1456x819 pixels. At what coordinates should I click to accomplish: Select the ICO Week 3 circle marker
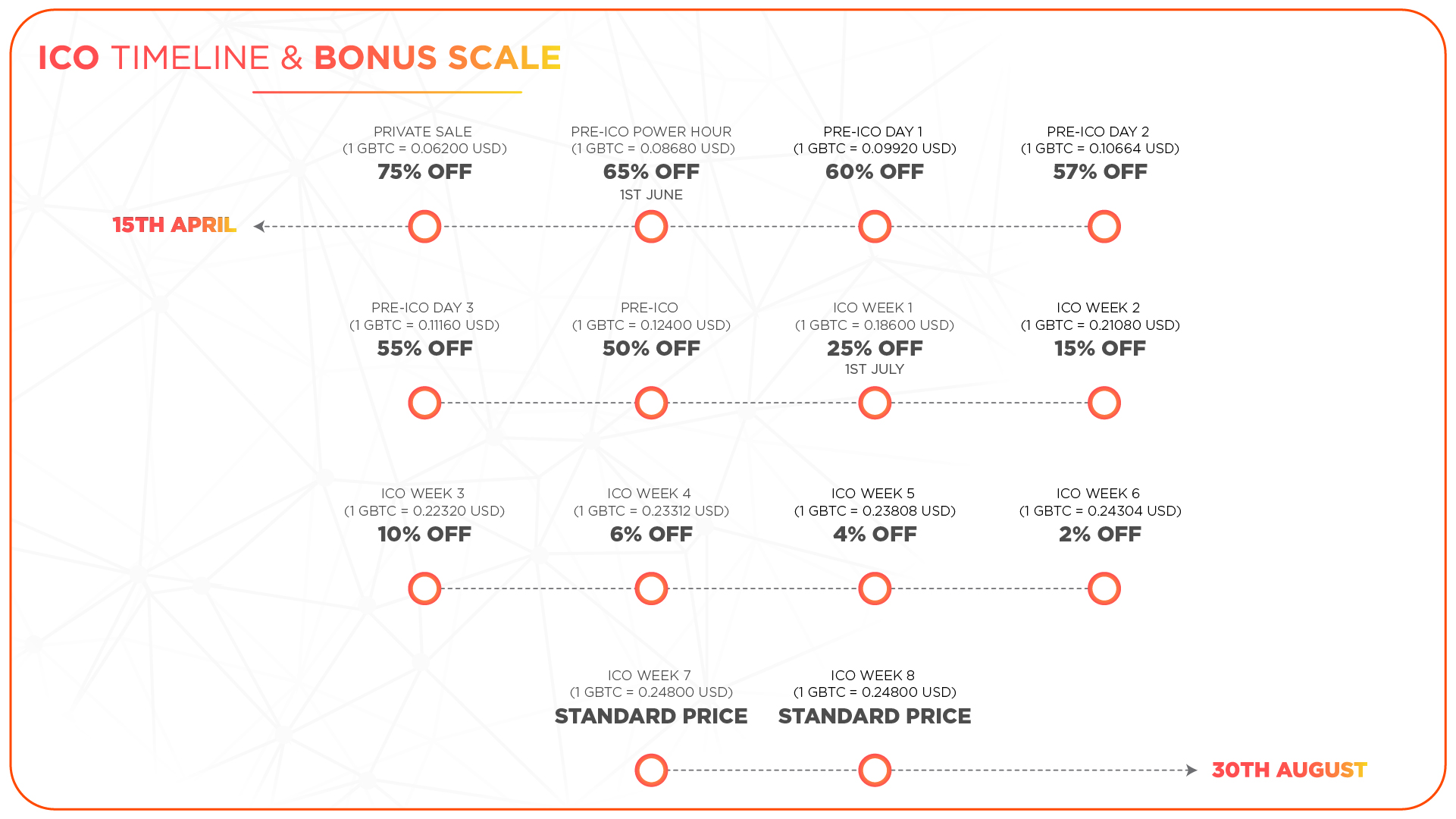pyautogui.click(x=424, y=588)
